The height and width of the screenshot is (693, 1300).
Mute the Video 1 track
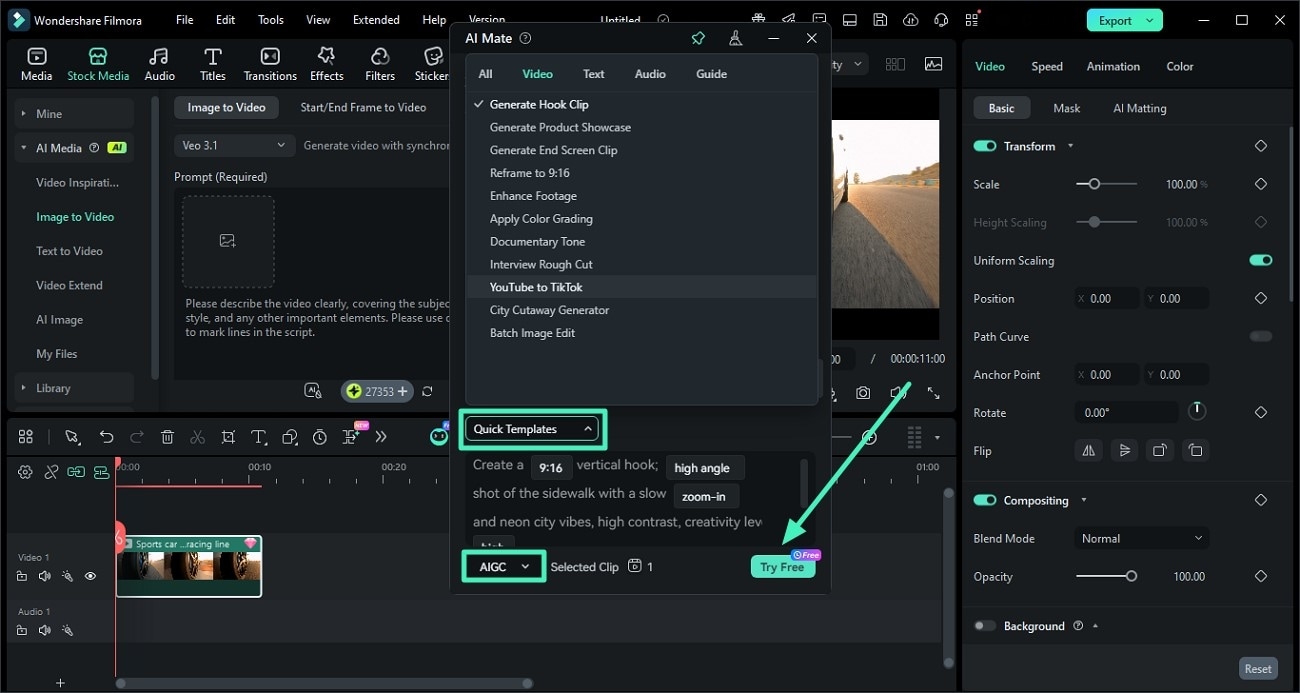click(44, 576)
